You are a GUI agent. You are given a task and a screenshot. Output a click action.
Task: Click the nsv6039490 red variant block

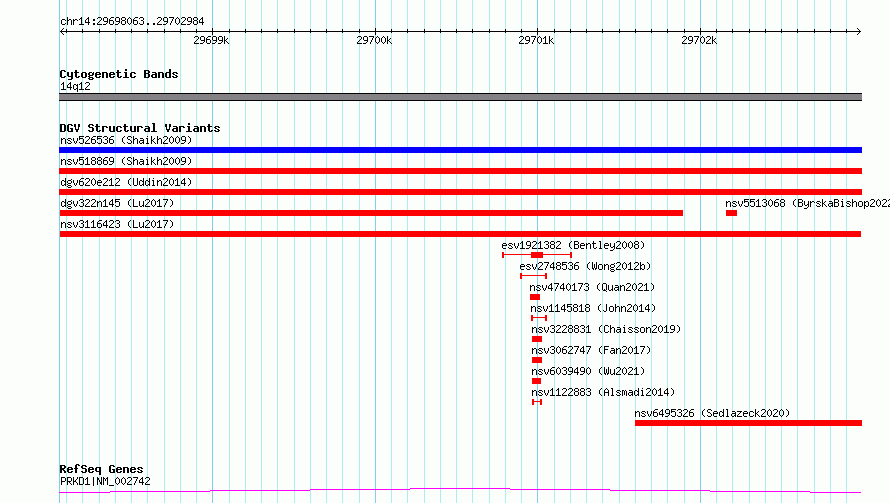536,381
